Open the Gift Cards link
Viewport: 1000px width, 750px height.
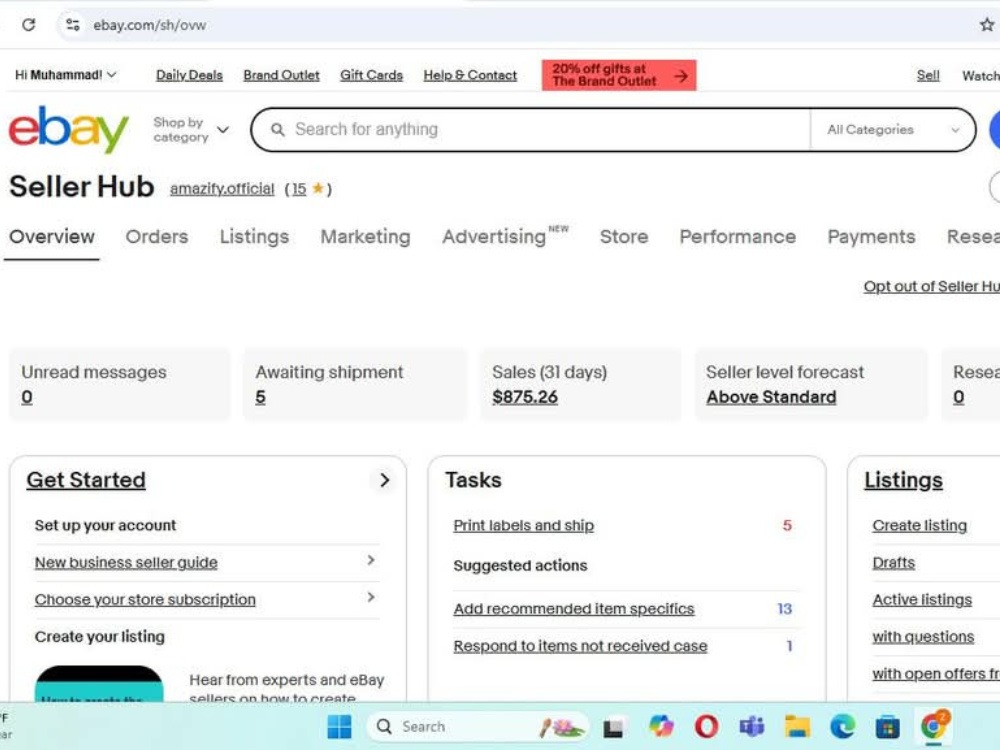371,75
